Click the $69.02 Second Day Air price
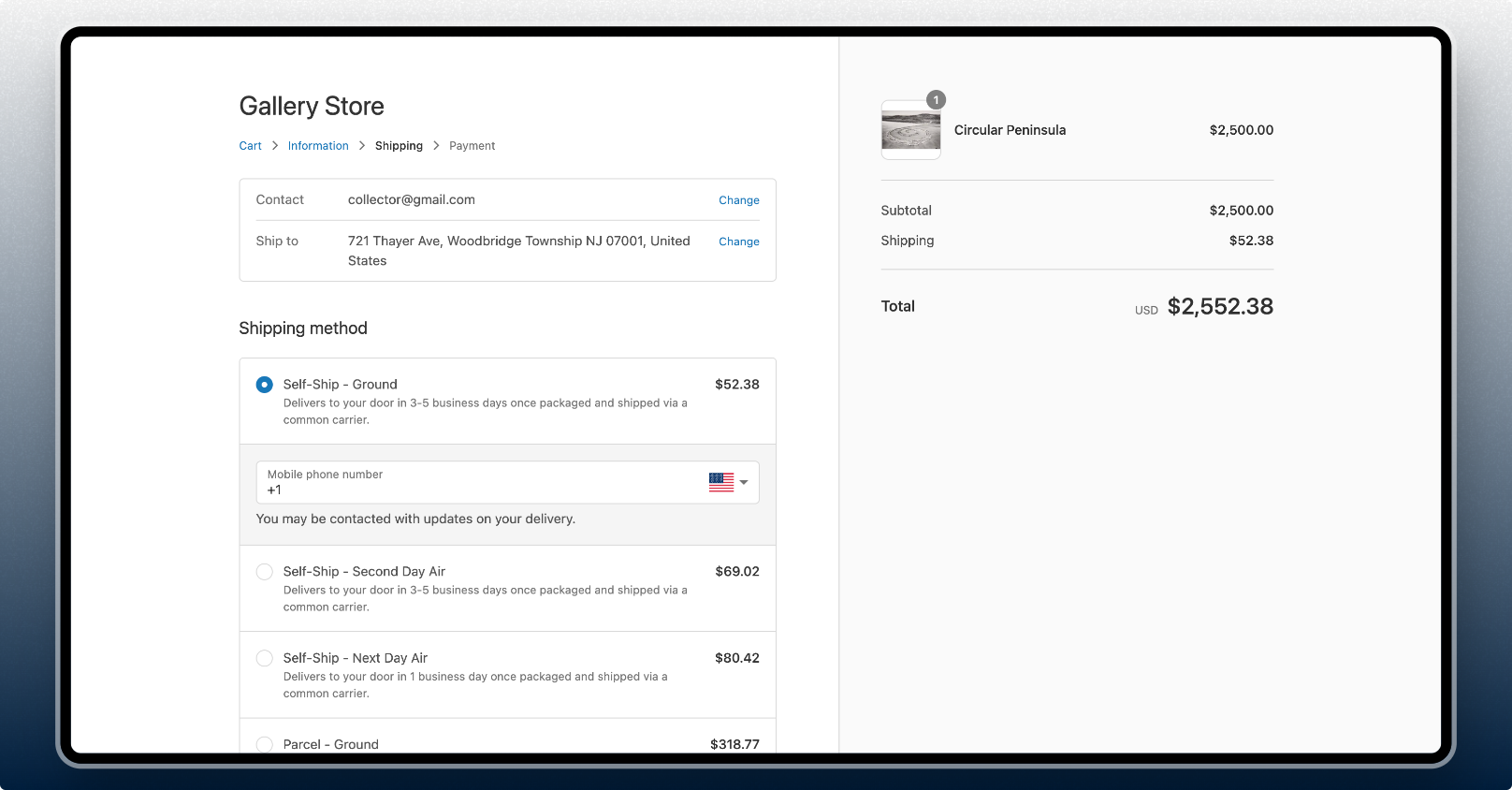The image size is (1512, 790). [x=736, y=572]
